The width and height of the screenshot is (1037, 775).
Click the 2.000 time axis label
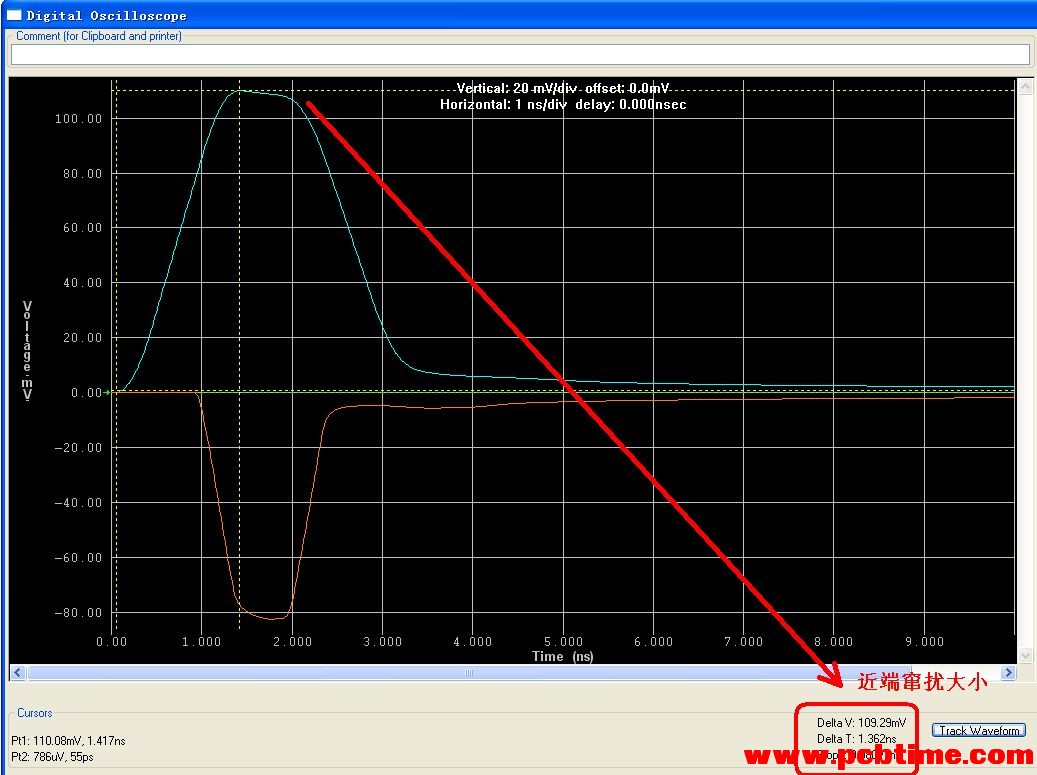click(292, 641)
